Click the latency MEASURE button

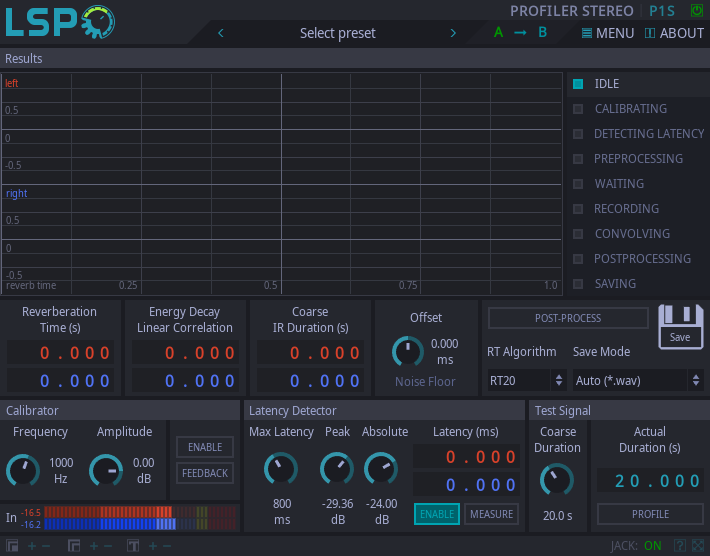coord(492,514)
